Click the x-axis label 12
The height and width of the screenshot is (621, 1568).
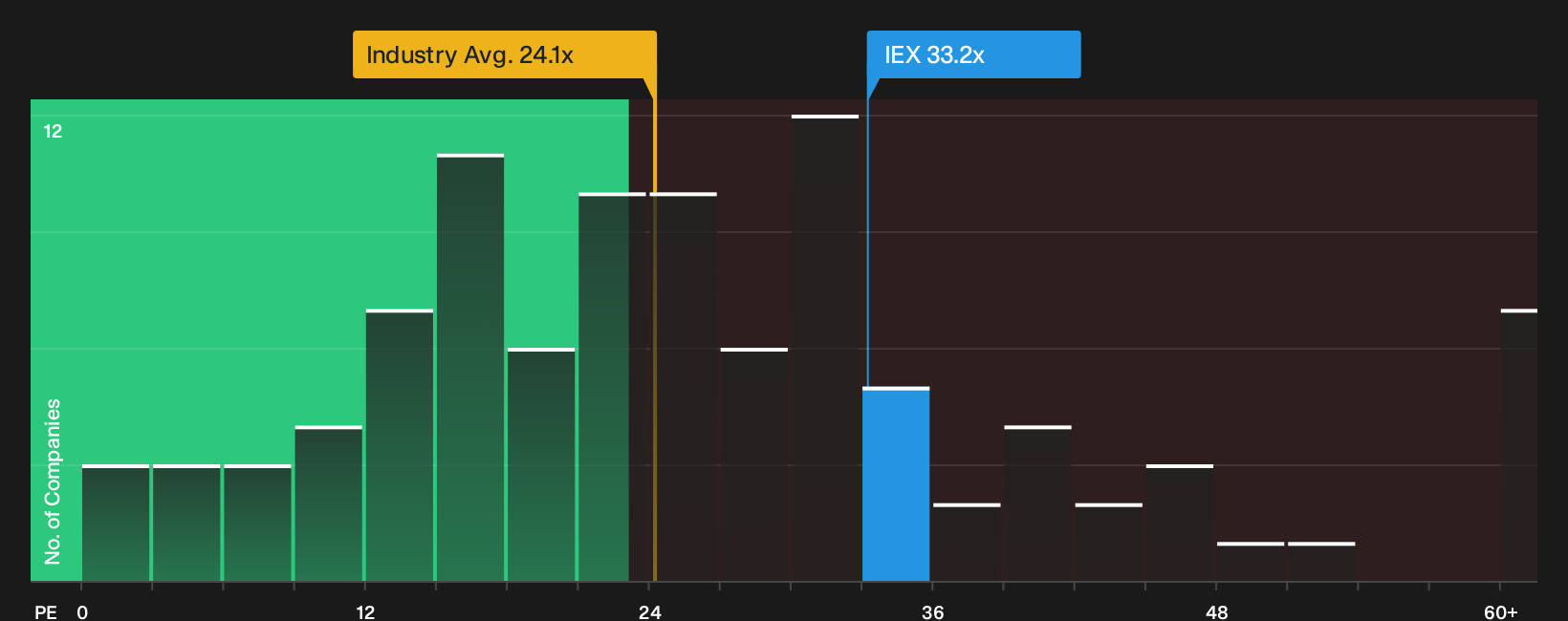pyautogui.click(x=365, y=611)
